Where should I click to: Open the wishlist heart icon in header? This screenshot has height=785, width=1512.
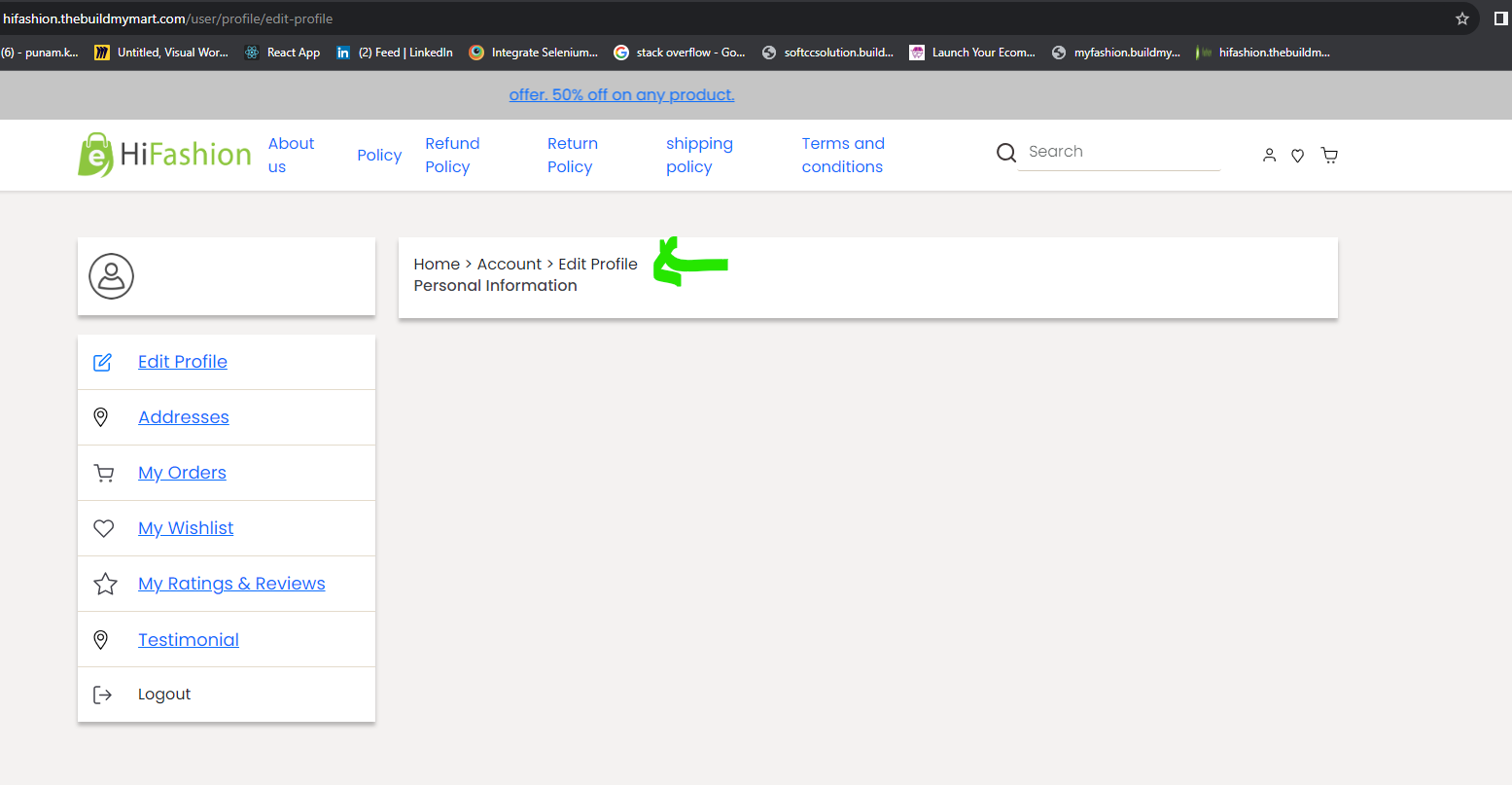[x=1297, y=155]
